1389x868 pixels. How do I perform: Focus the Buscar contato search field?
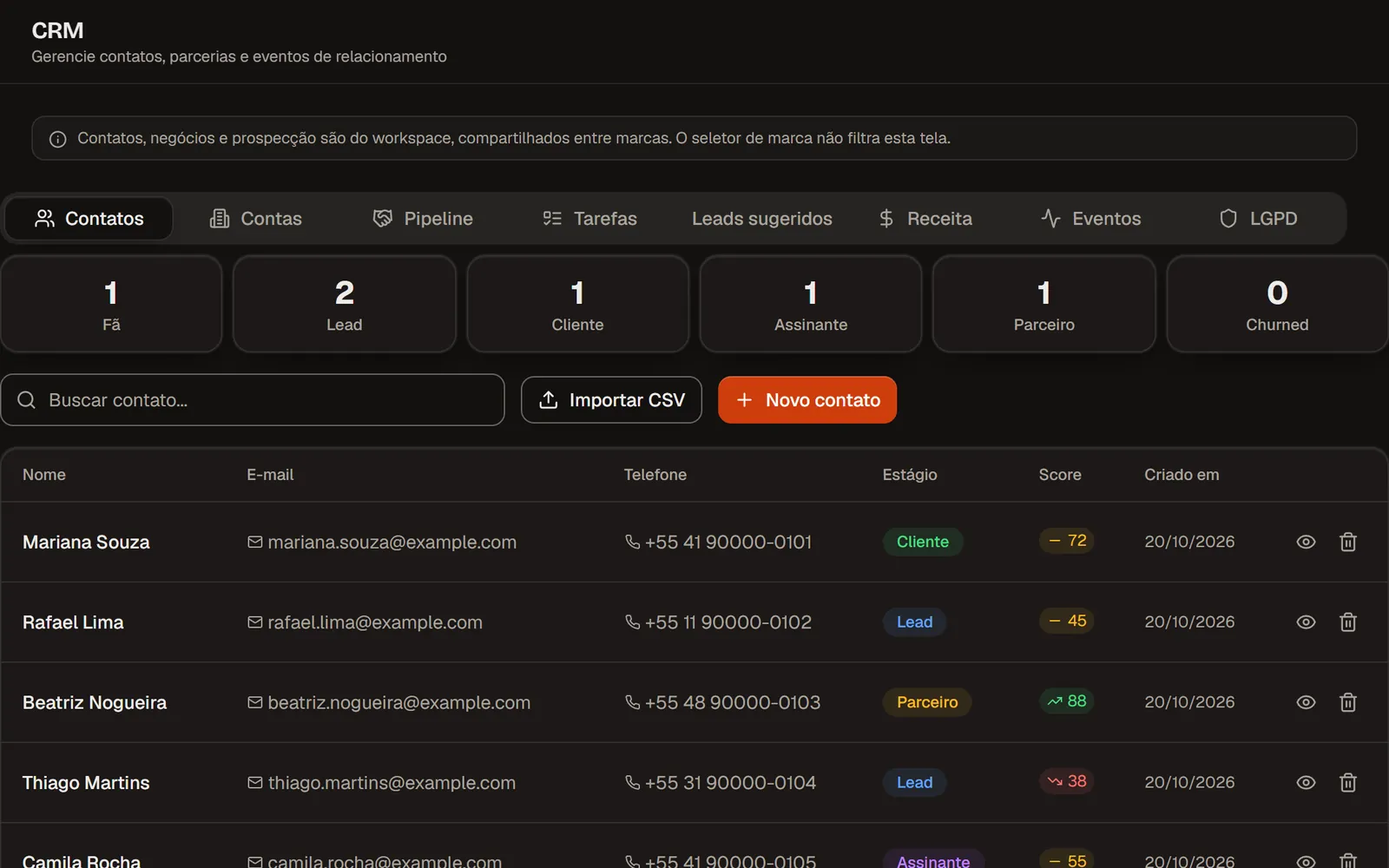[x=253, y=400]
